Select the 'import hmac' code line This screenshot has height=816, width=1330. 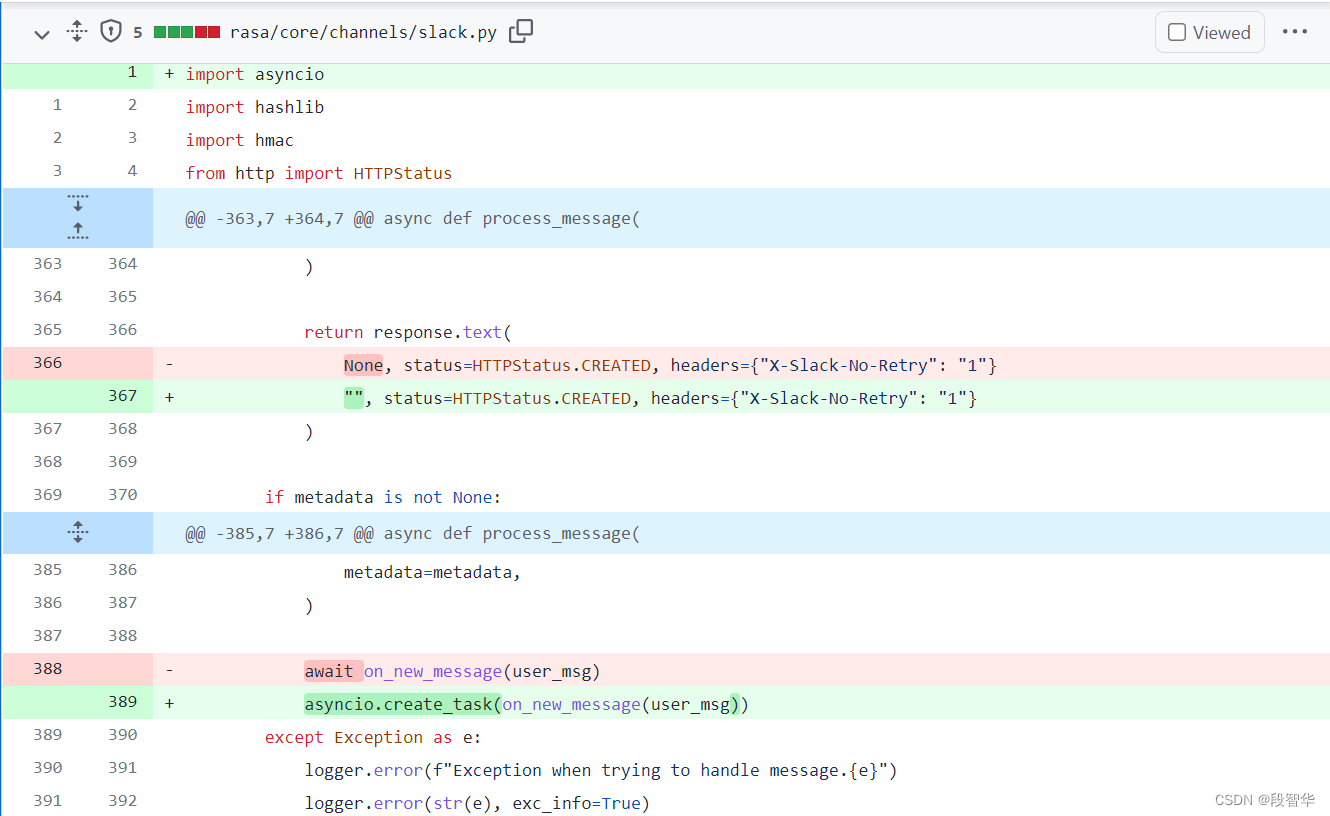240,140
